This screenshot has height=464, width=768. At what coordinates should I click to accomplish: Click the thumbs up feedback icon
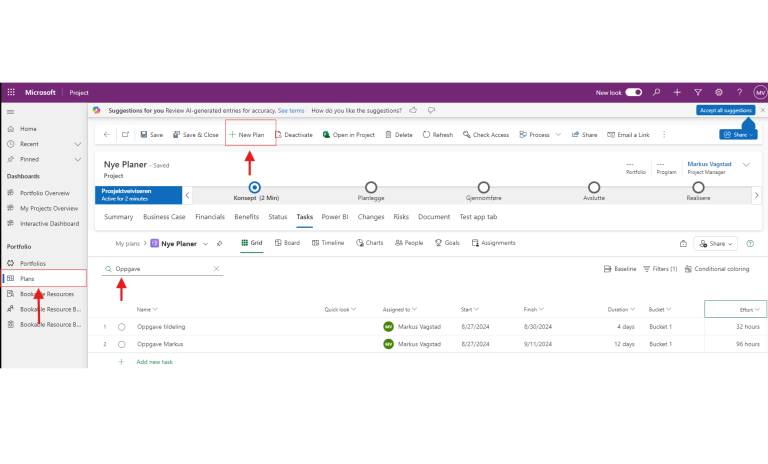[413, 110]
